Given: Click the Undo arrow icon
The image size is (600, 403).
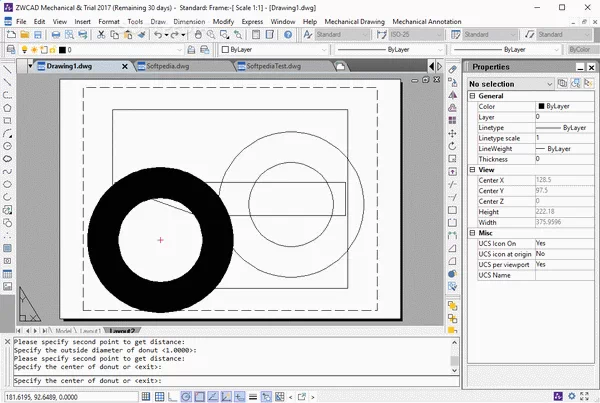Looking at the screenshot, I should click(158, 34).
